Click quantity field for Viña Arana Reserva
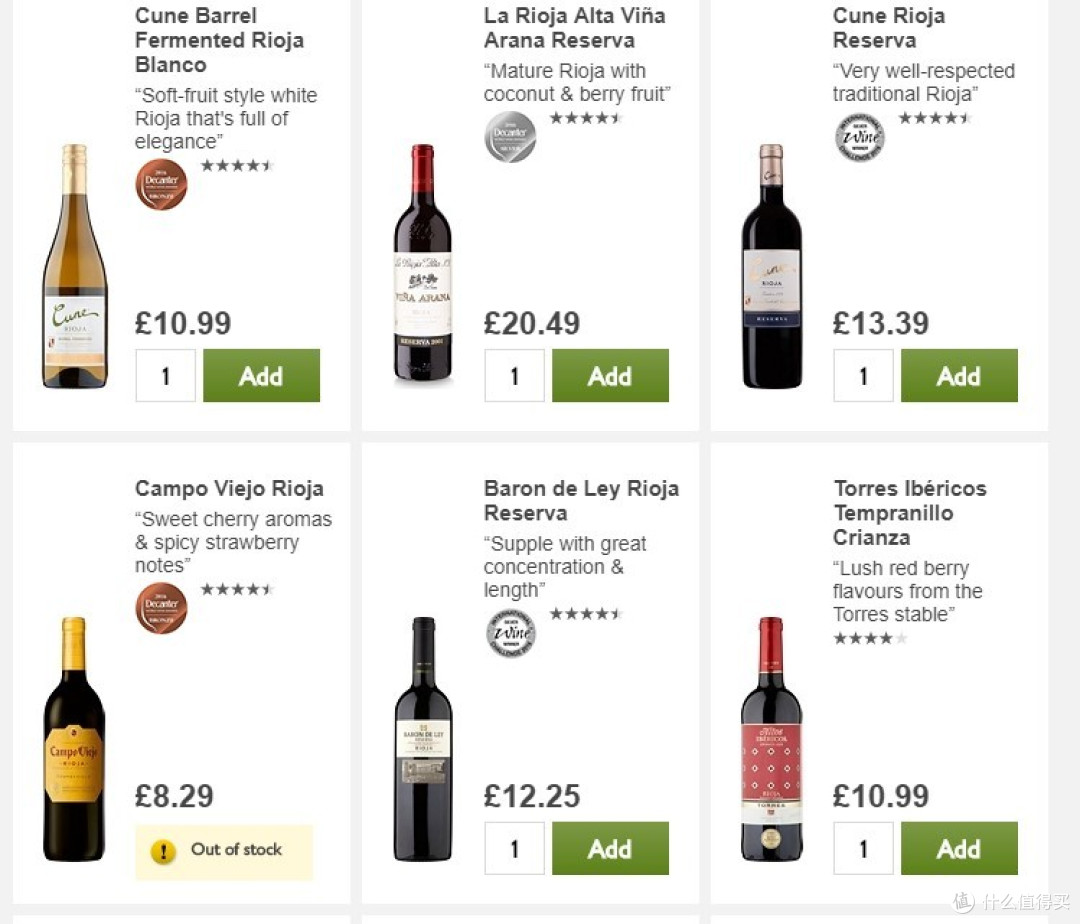Screen dimensions: 1080x924 515,375
